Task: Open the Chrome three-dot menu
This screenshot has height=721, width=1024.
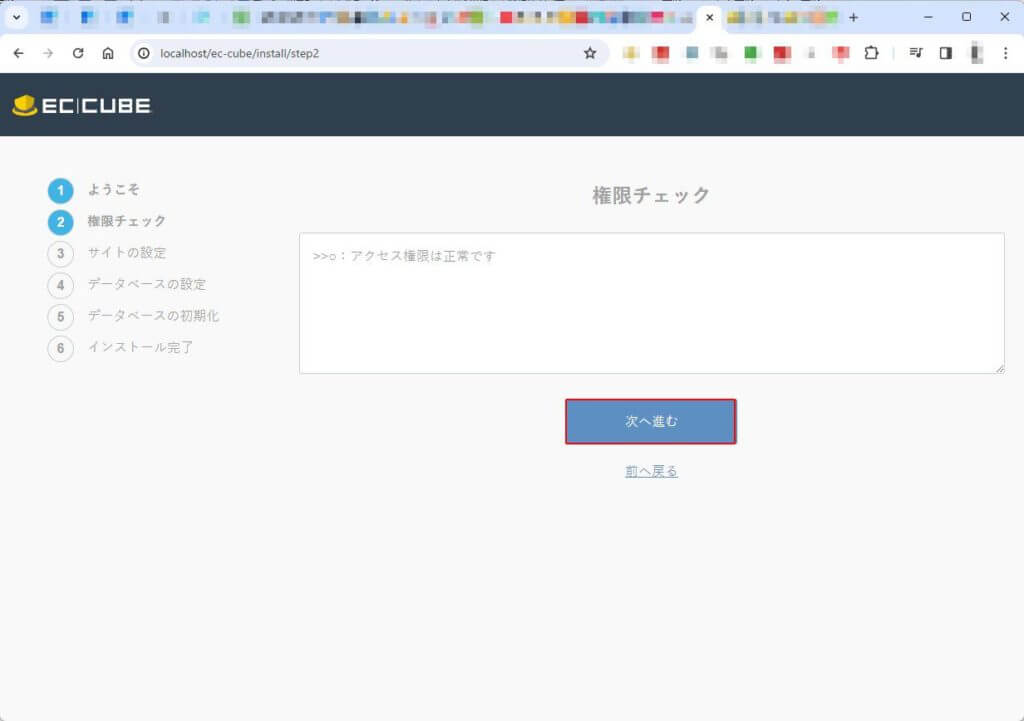Action: click(x=1005, y=53)
